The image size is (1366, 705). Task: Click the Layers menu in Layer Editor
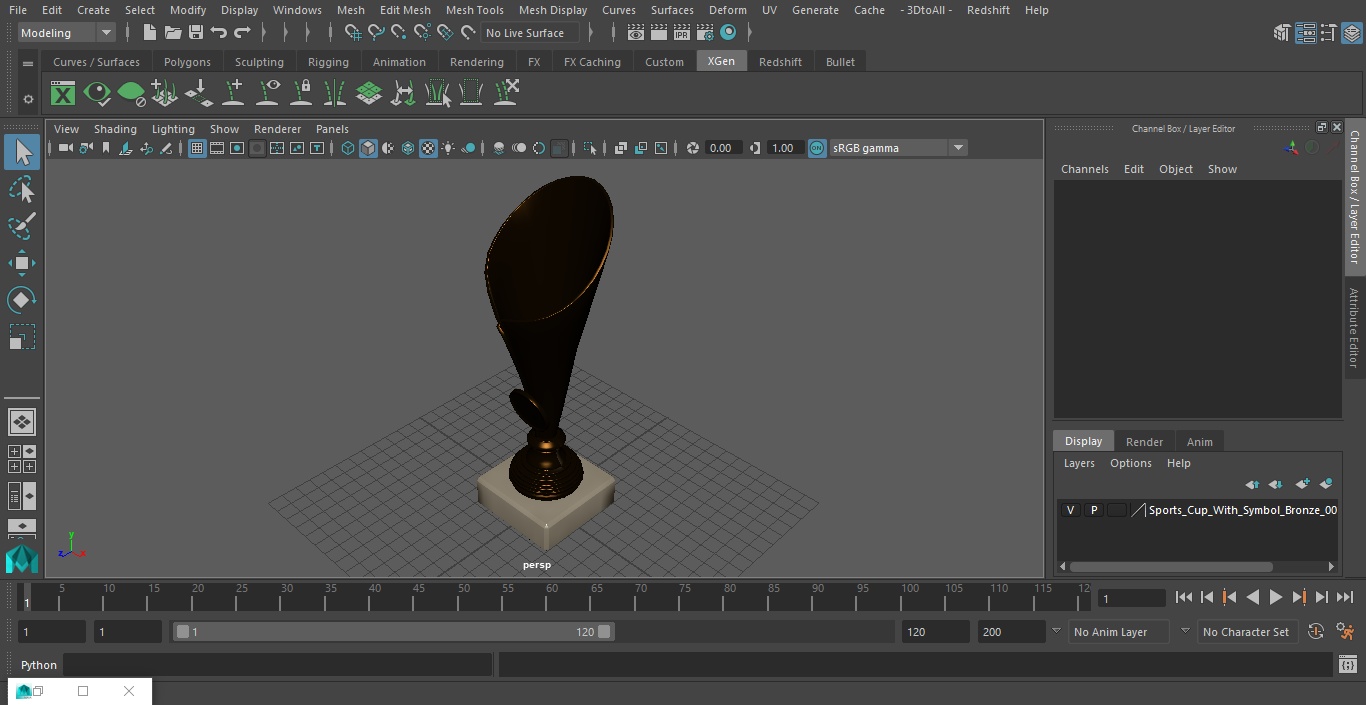pyautogui.click(x=1078, y=463)
